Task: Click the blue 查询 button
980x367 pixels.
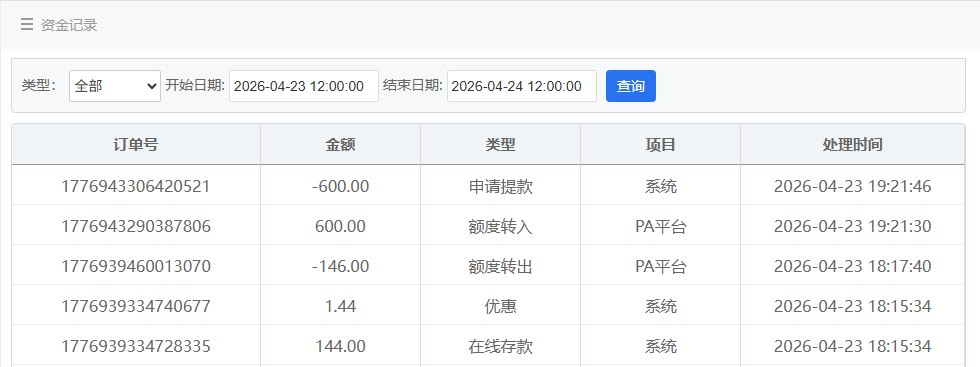Action: (x=631, y=86)
